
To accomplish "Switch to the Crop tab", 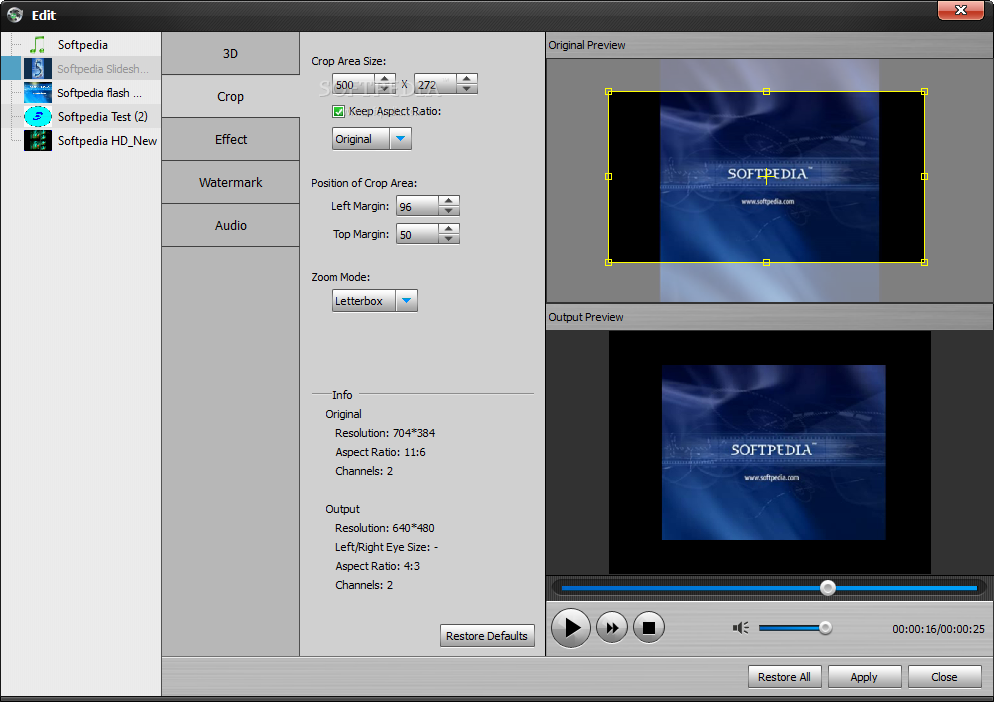I will [x=231, y=96].
